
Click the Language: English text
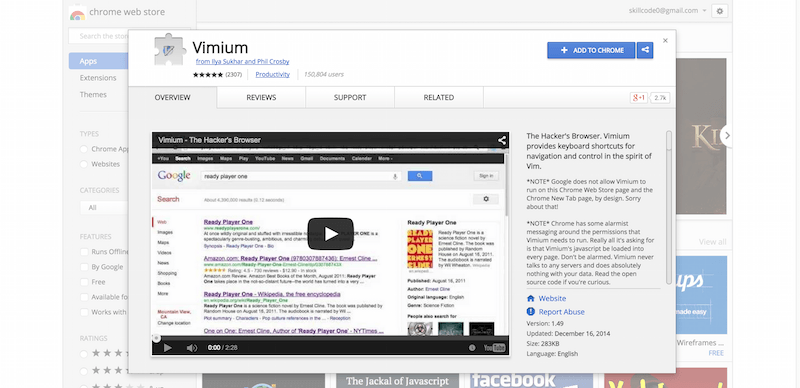(552, 354)
